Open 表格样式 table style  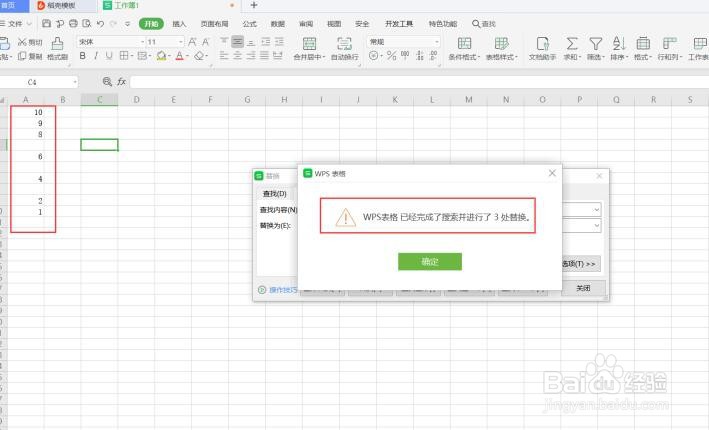point(501,49)
